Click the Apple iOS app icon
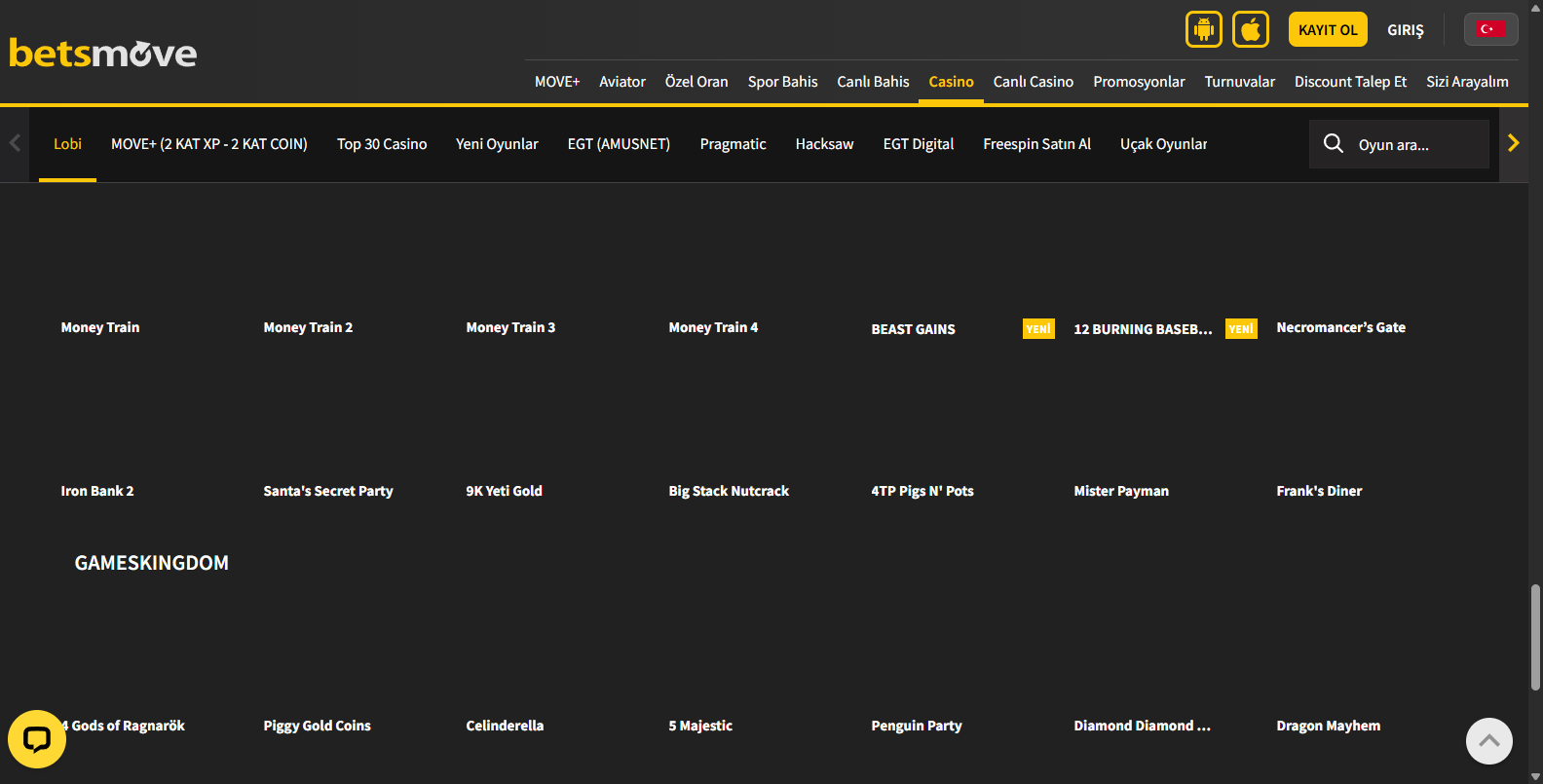 pyautogui.click(x=1250, y=29)
